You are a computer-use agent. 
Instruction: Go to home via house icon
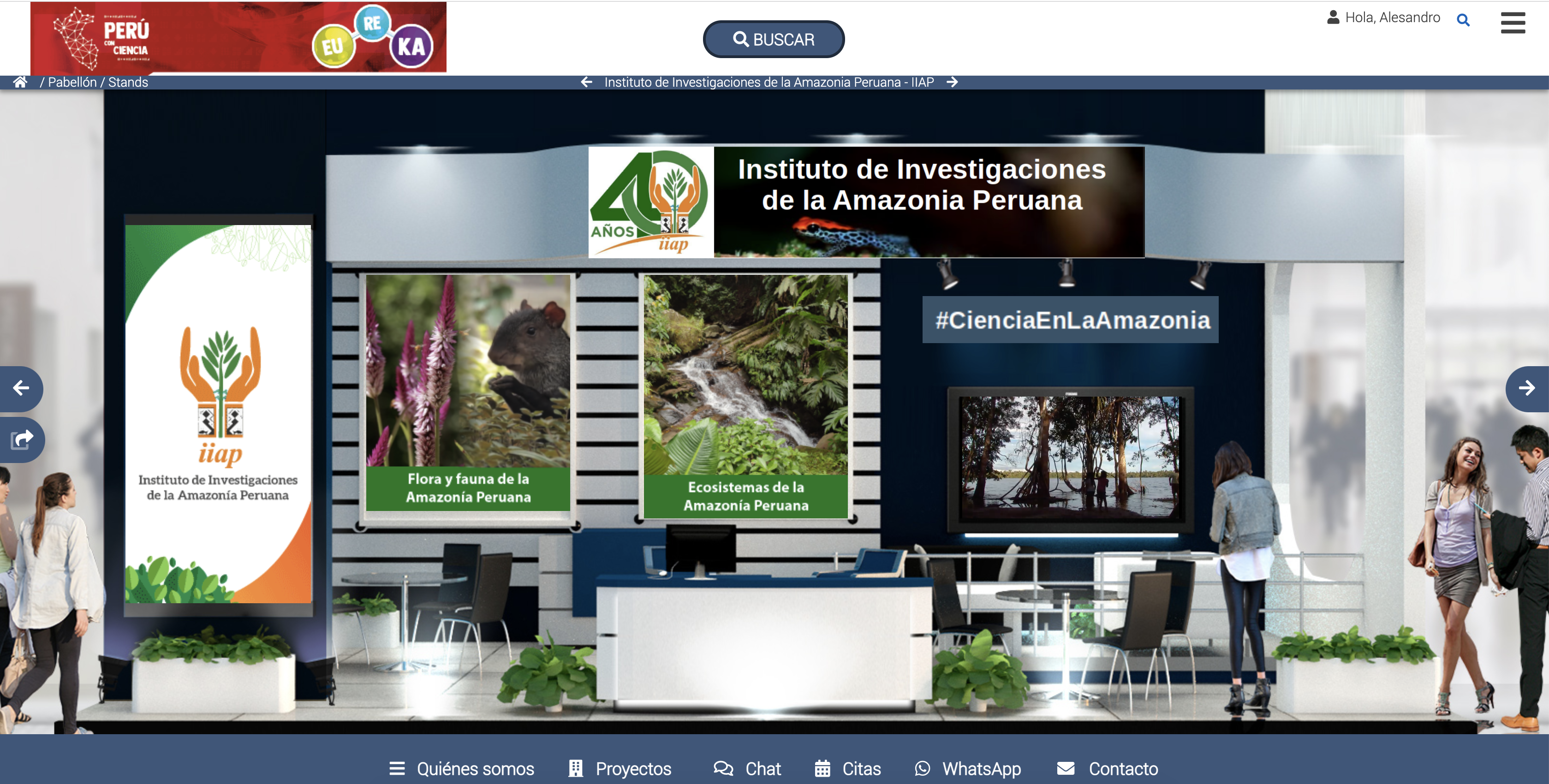(x=20, y=82)
